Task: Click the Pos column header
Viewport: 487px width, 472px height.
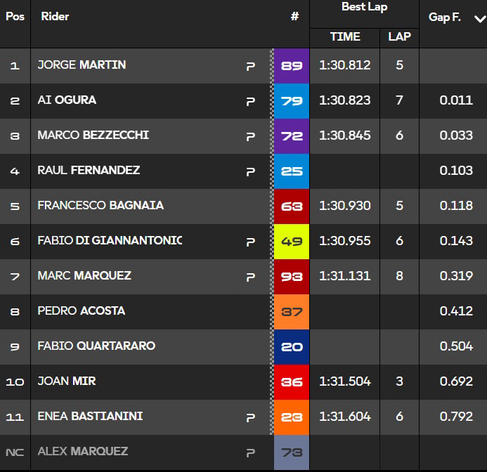Action: pos(15,16)
